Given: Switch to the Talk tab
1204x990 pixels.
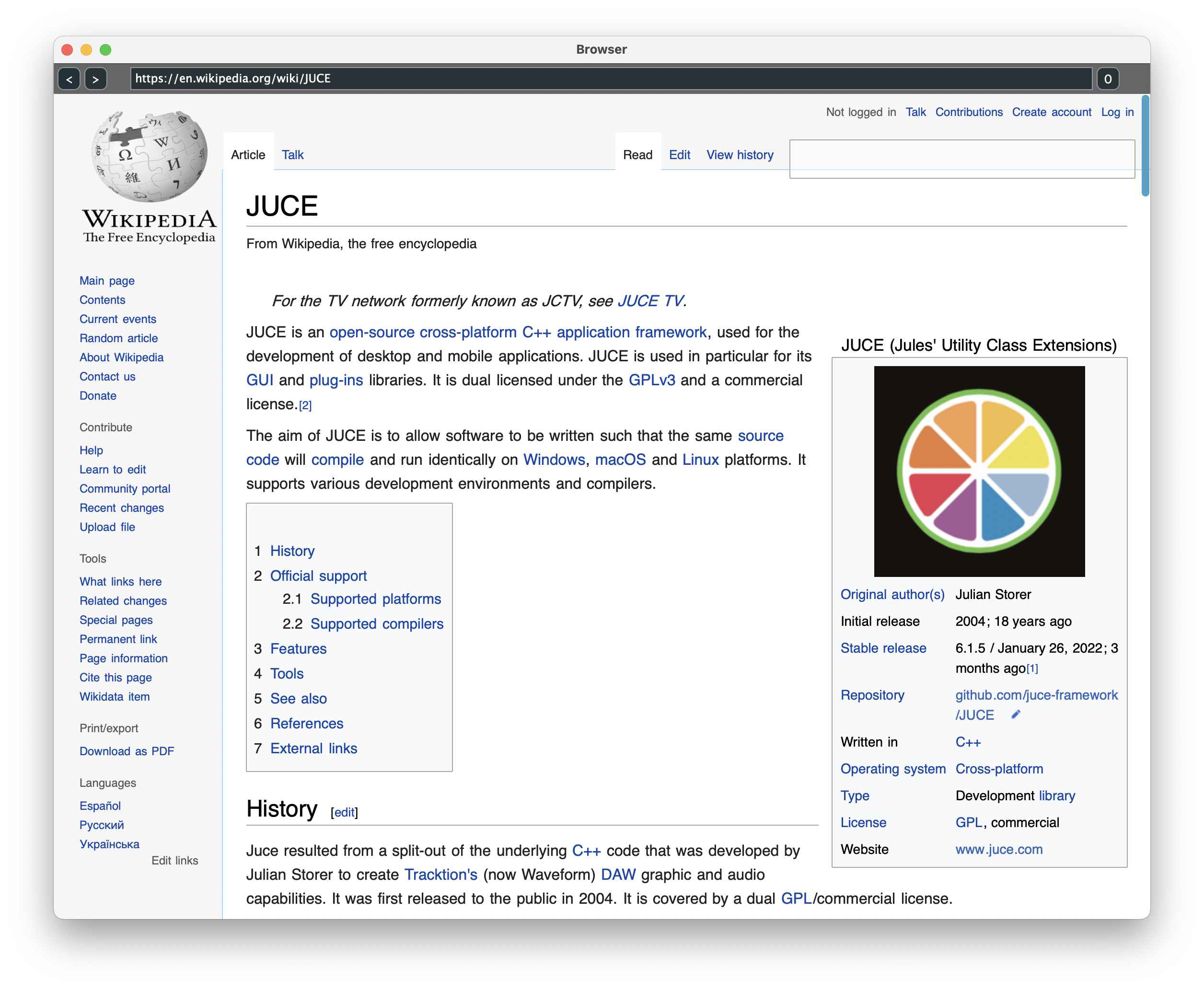Looking at the screenshot, I should coord(292,155).
